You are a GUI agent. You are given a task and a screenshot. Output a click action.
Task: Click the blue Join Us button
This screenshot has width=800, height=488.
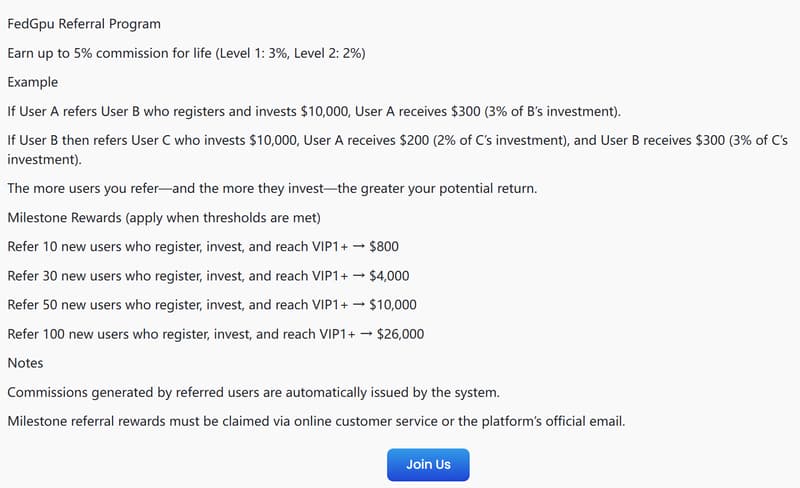pyautogui.click(x=428, y=465)
